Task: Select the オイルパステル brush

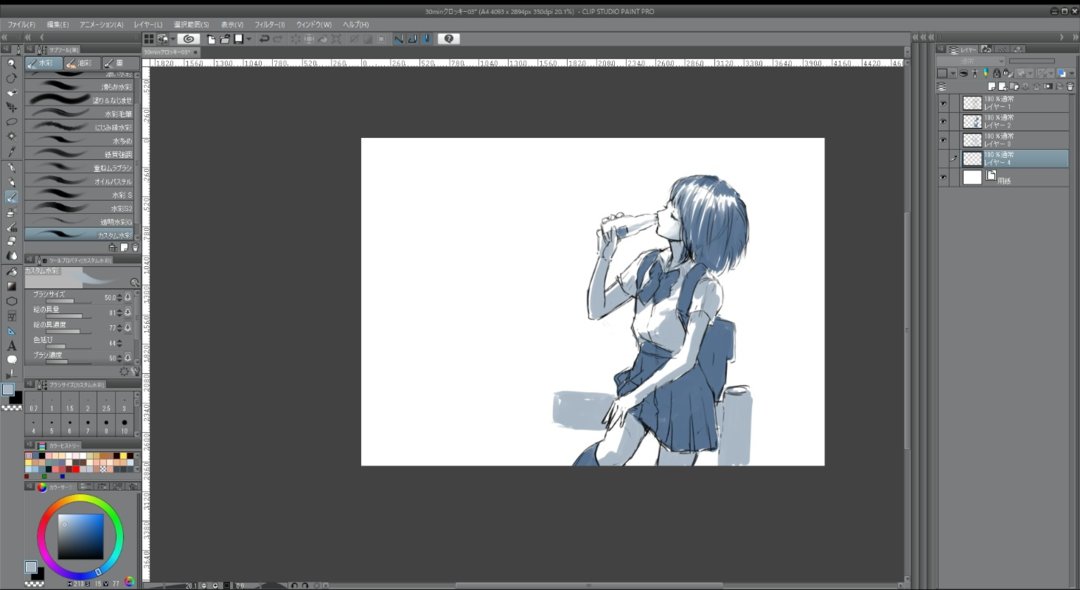Action: pyautogui.click(x=79, y=181)
